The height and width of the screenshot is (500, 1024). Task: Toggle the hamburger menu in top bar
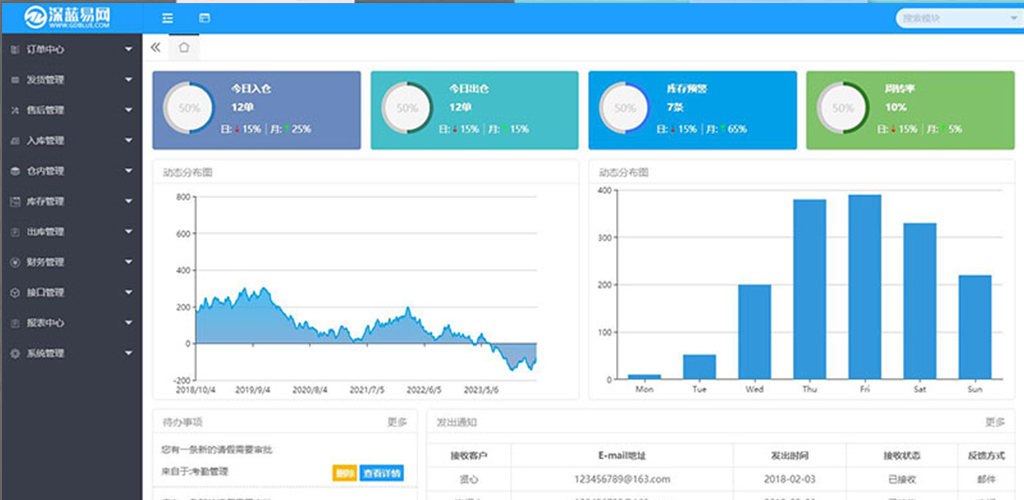point(168,18)
